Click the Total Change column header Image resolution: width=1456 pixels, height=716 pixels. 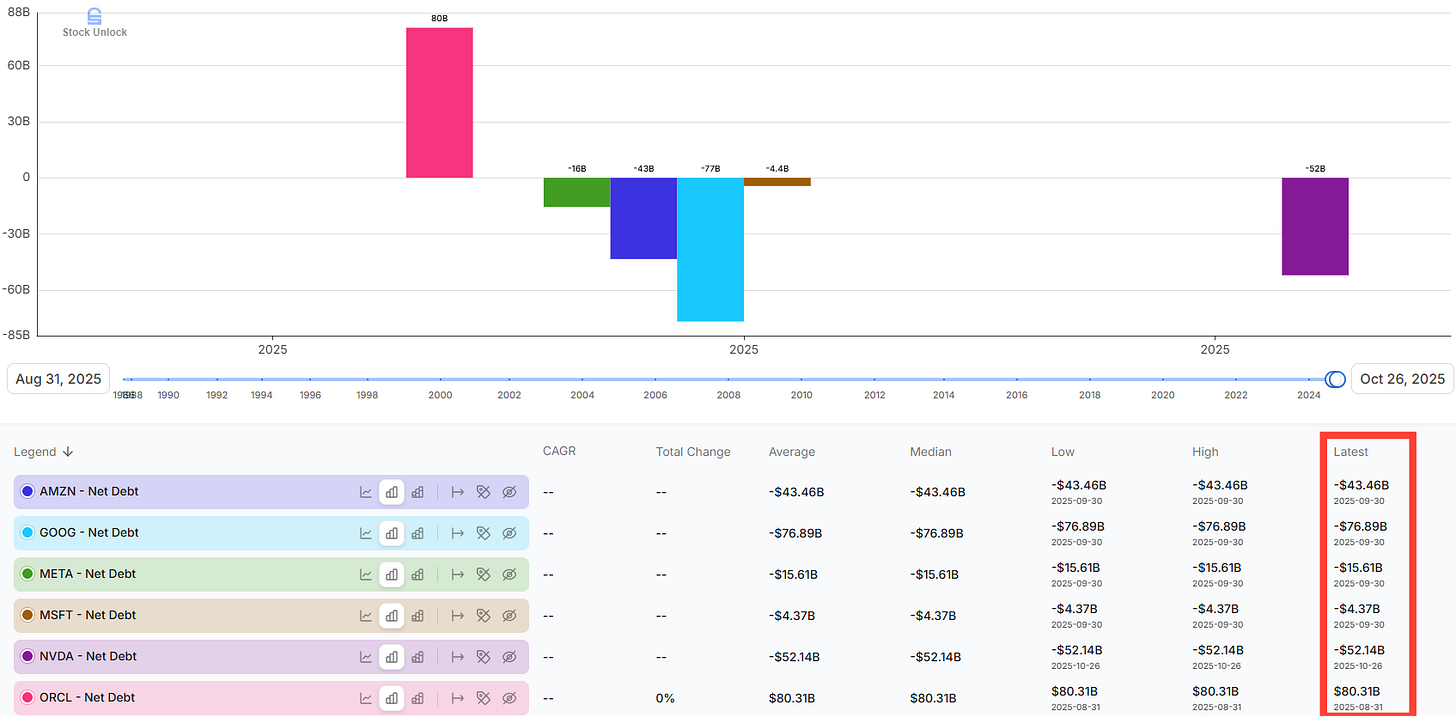pyautogui.click(x=693, y=451)
